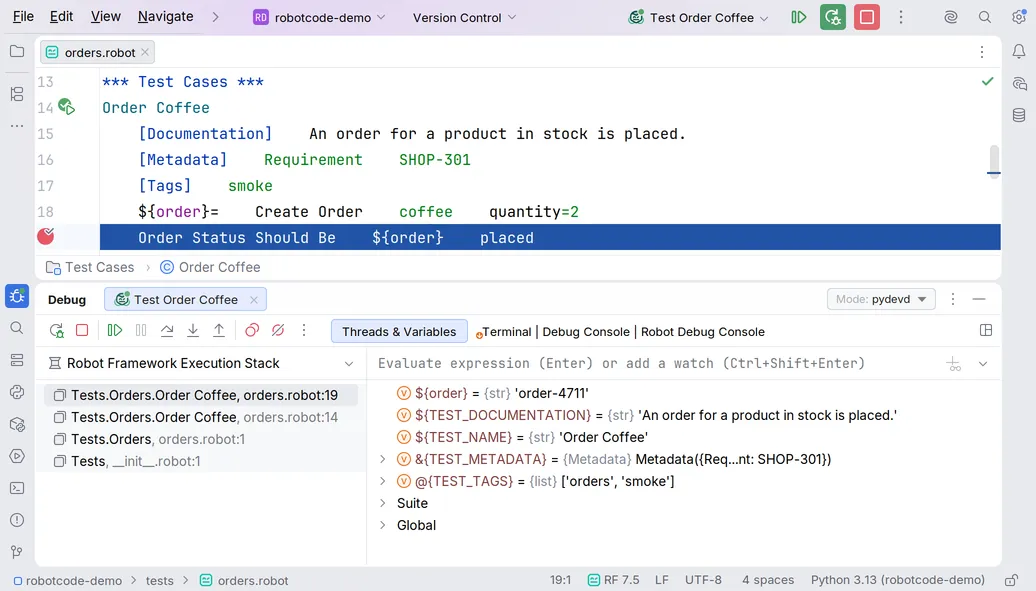1036x591 pixels.
Task: Stop the running Test Order Coffee session
Action: click(867, 17)
